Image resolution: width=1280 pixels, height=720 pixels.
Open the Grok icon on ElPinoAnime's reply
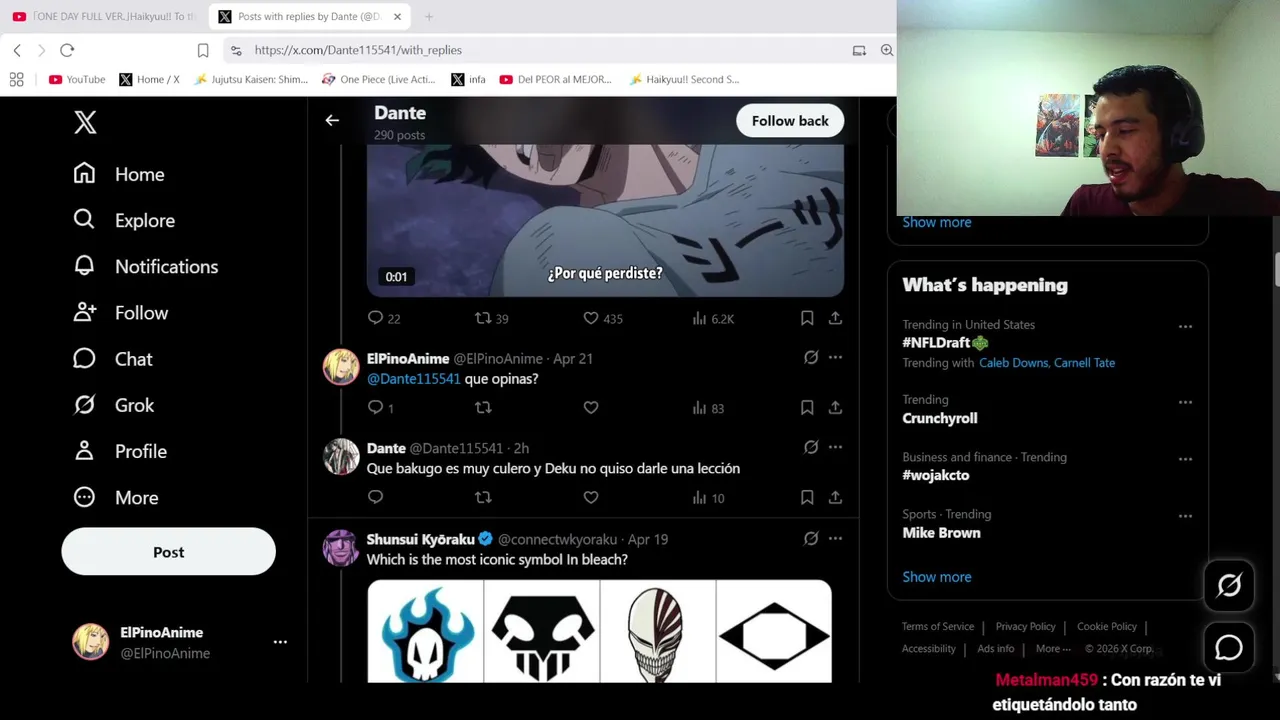pyautogui.click(x=811, y=357)
